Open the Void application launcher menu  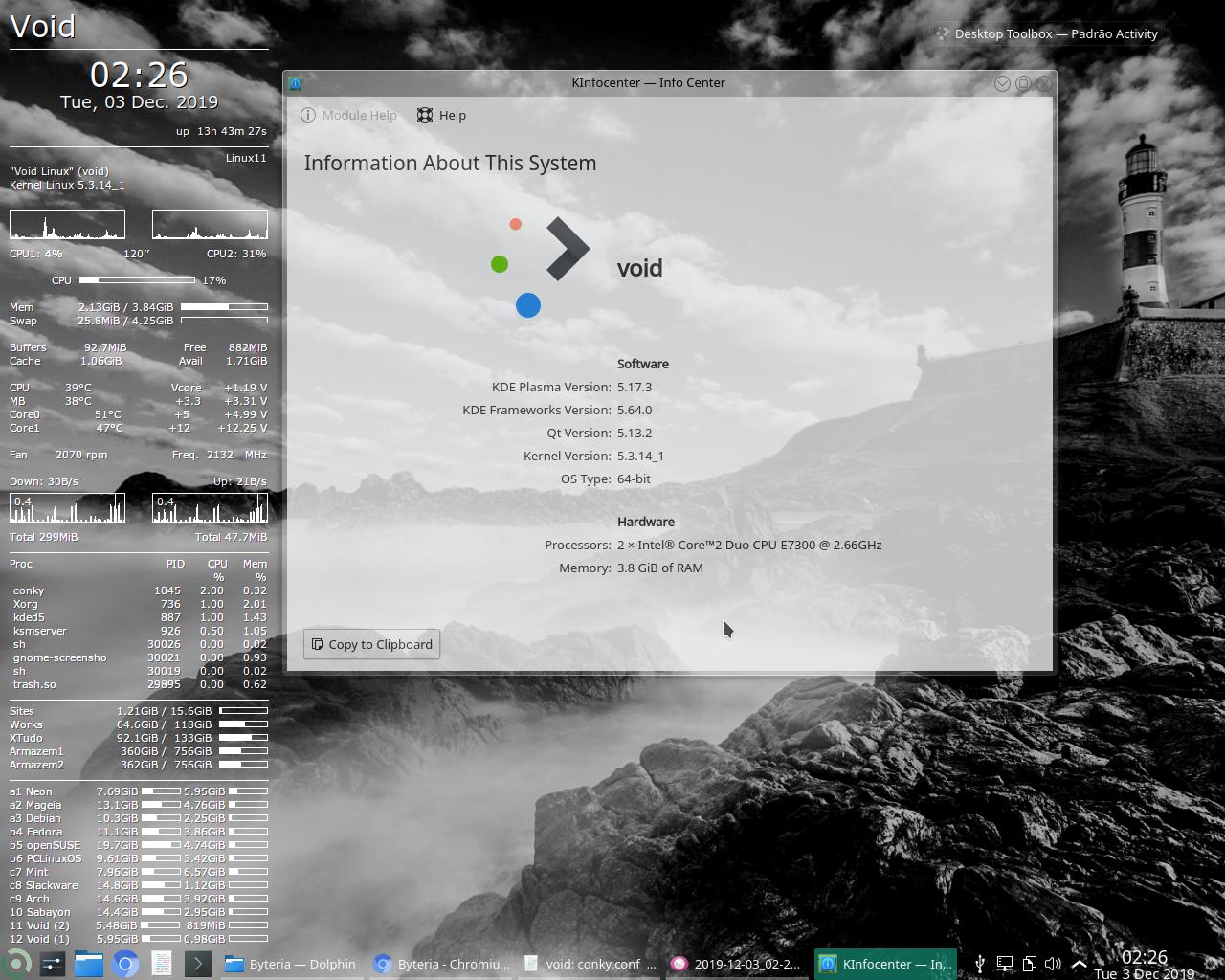(17, 964)
